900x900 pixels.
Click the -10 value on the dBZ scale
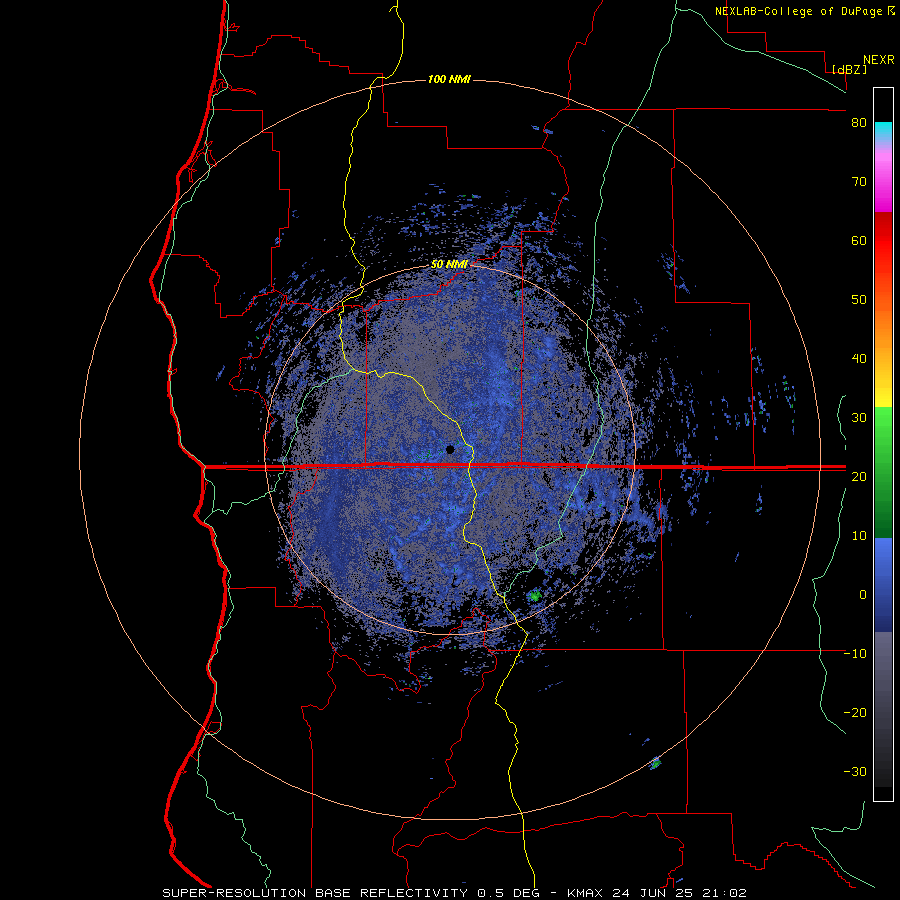tap(855, 654)
